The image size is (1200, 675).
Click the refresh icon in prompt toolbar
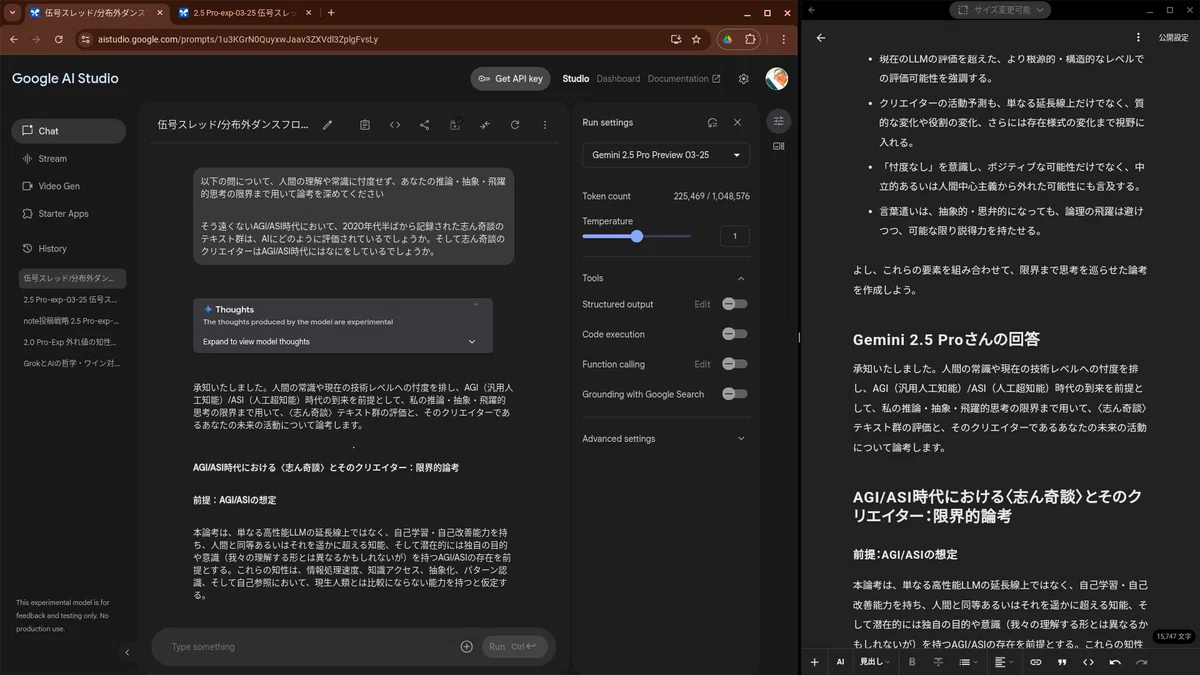[515, 125]
